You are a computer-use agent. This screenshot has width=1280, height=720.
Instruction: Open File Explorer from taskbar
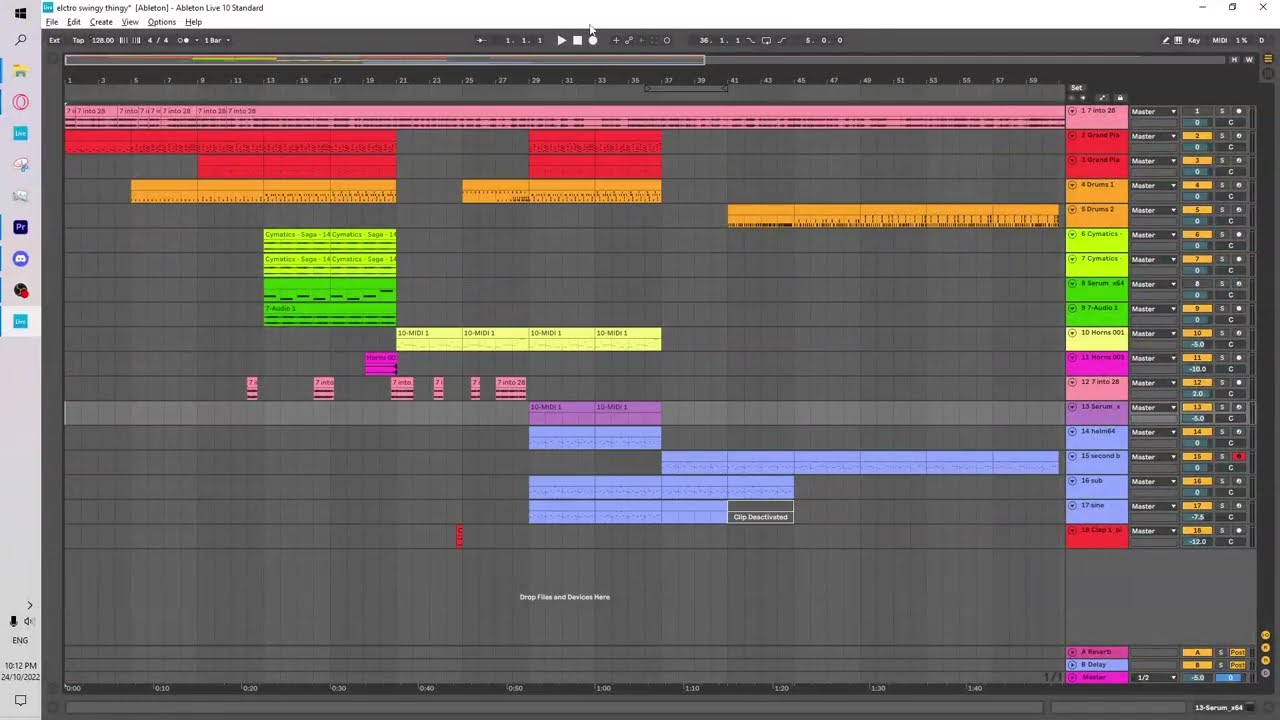coord(20,71)
